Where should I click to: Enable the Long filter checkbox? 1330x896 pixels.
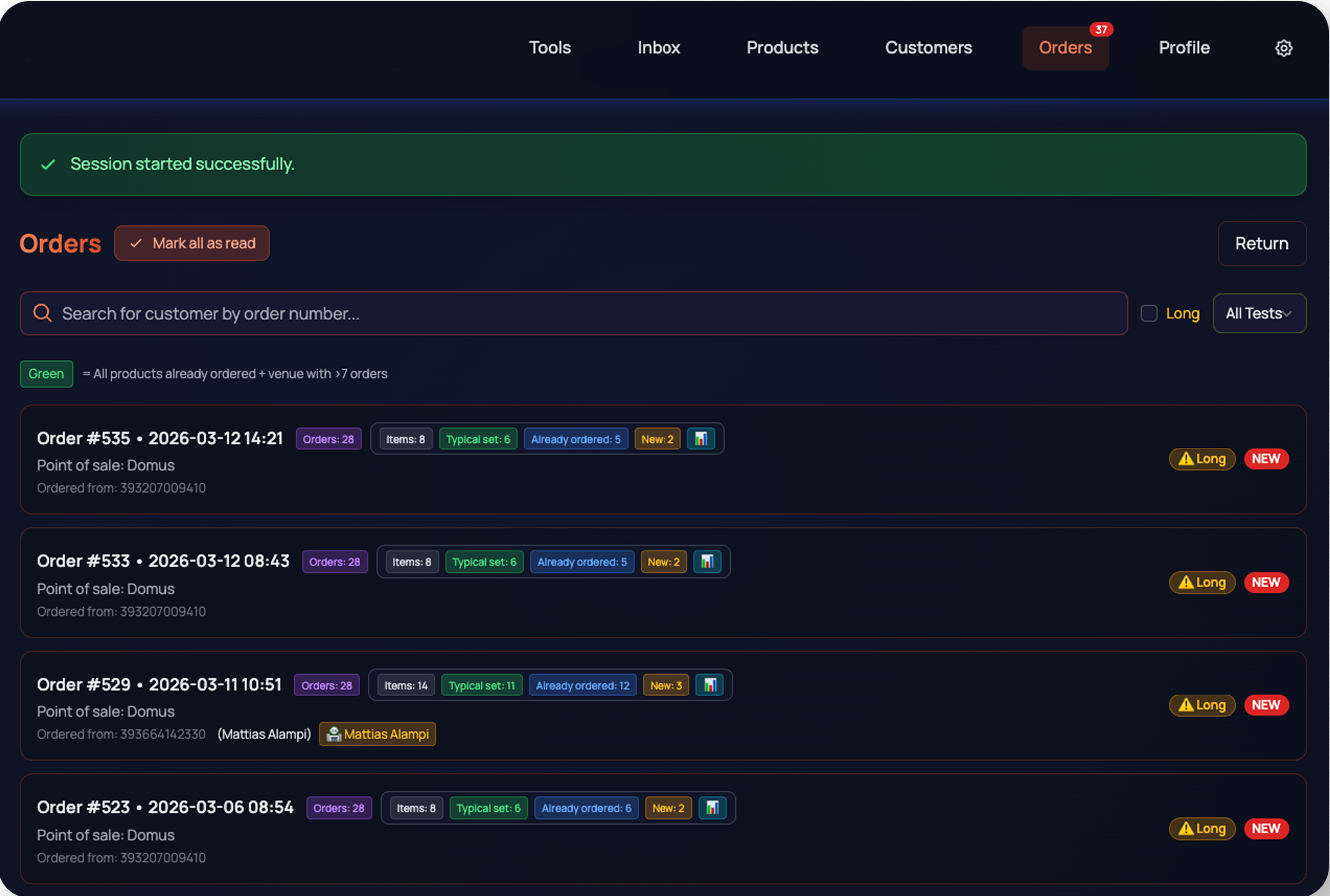click(1149, 314)
